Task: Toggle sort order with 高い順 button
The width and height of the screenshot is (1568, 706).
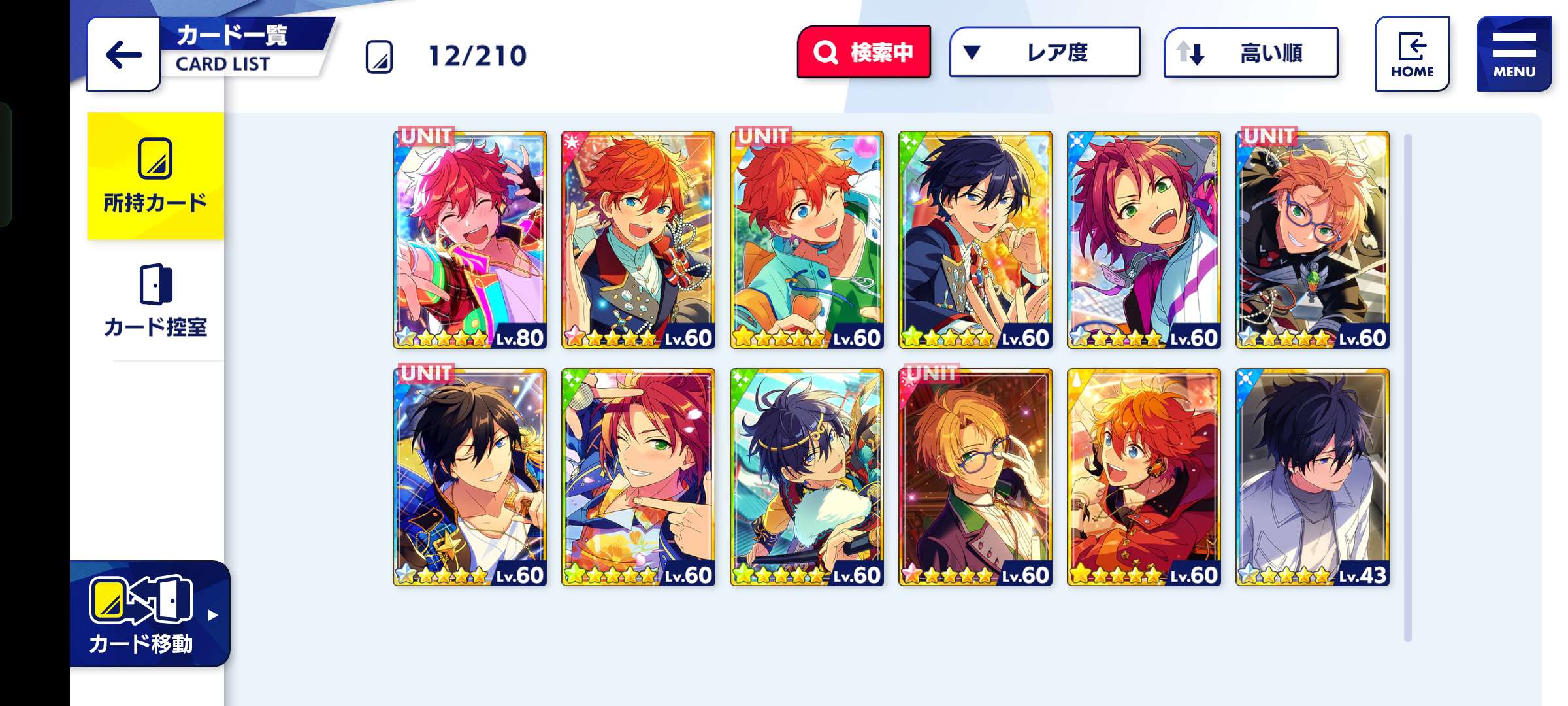Action: [x=1250, y=53]
